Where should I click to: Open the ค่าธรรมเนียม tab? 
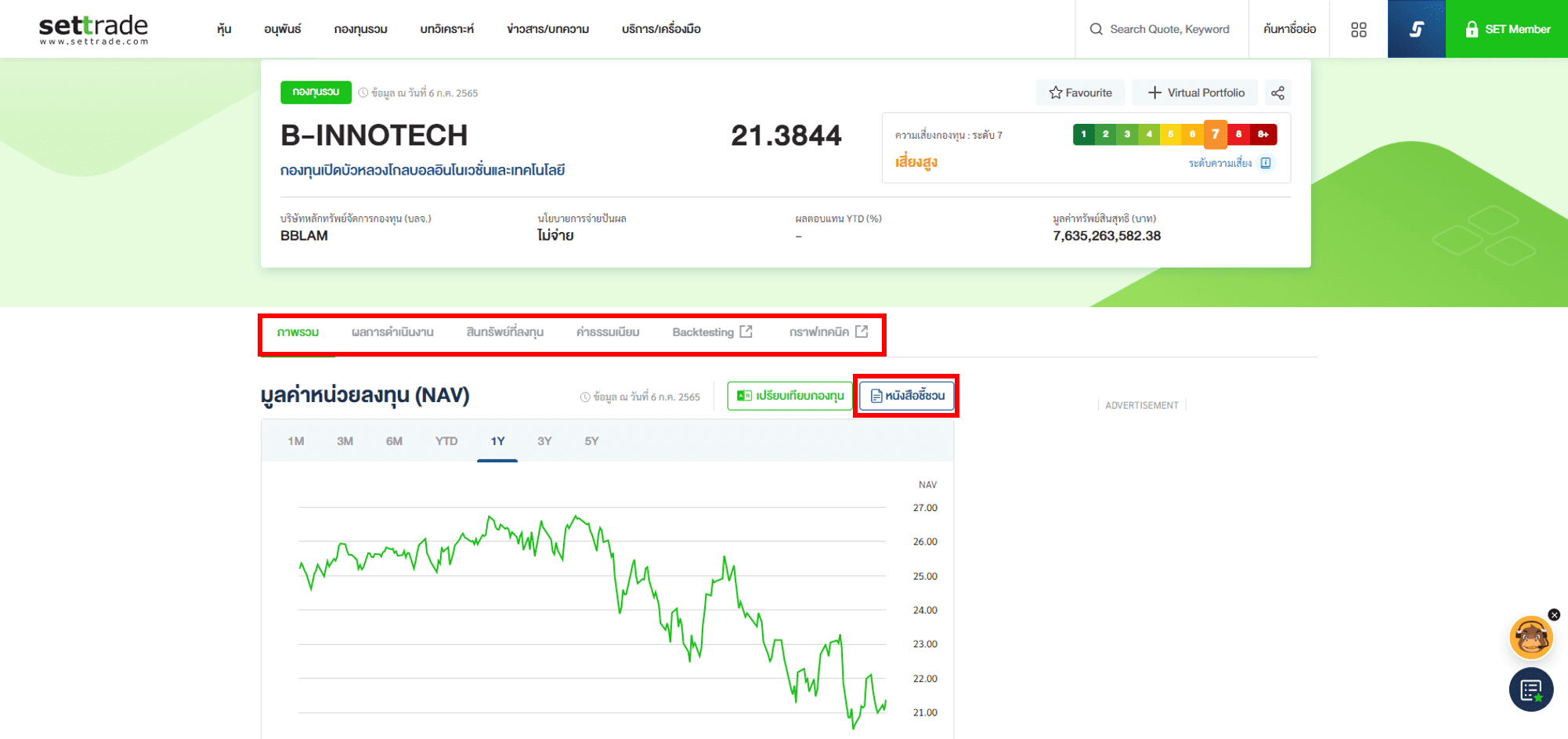coord(608,332)
